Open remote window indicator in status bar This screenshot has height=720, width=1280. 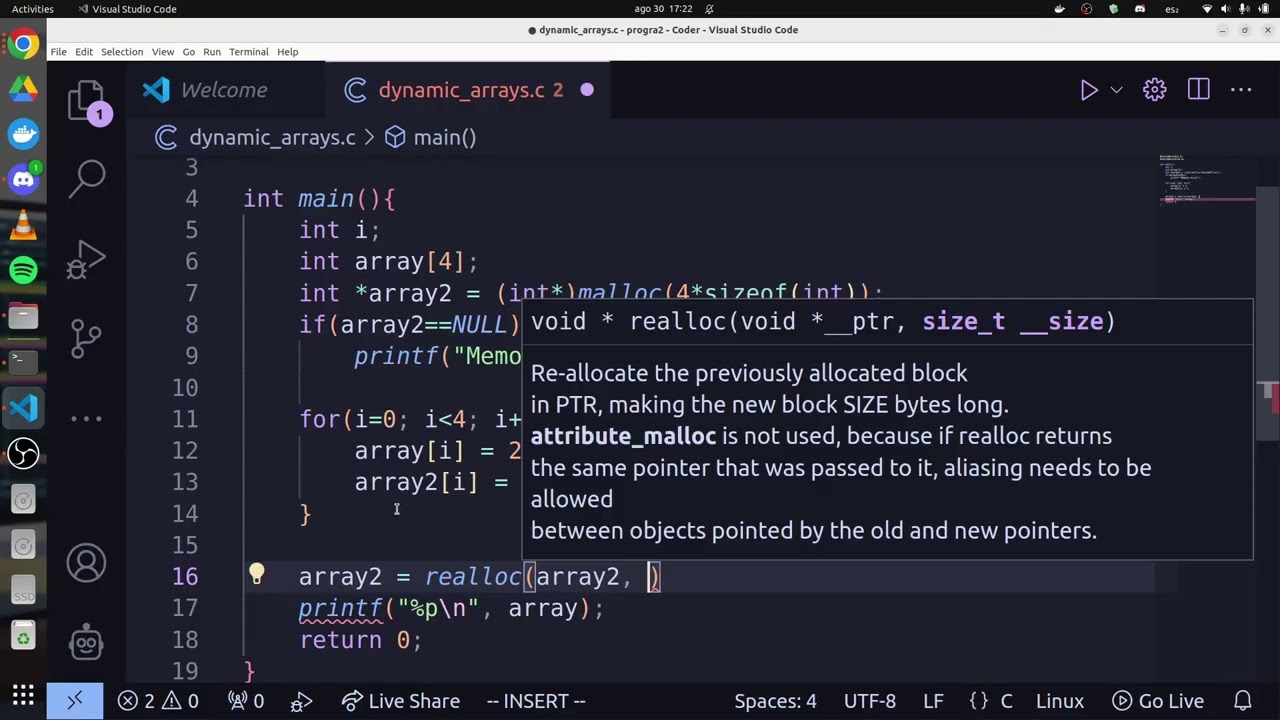75,701
